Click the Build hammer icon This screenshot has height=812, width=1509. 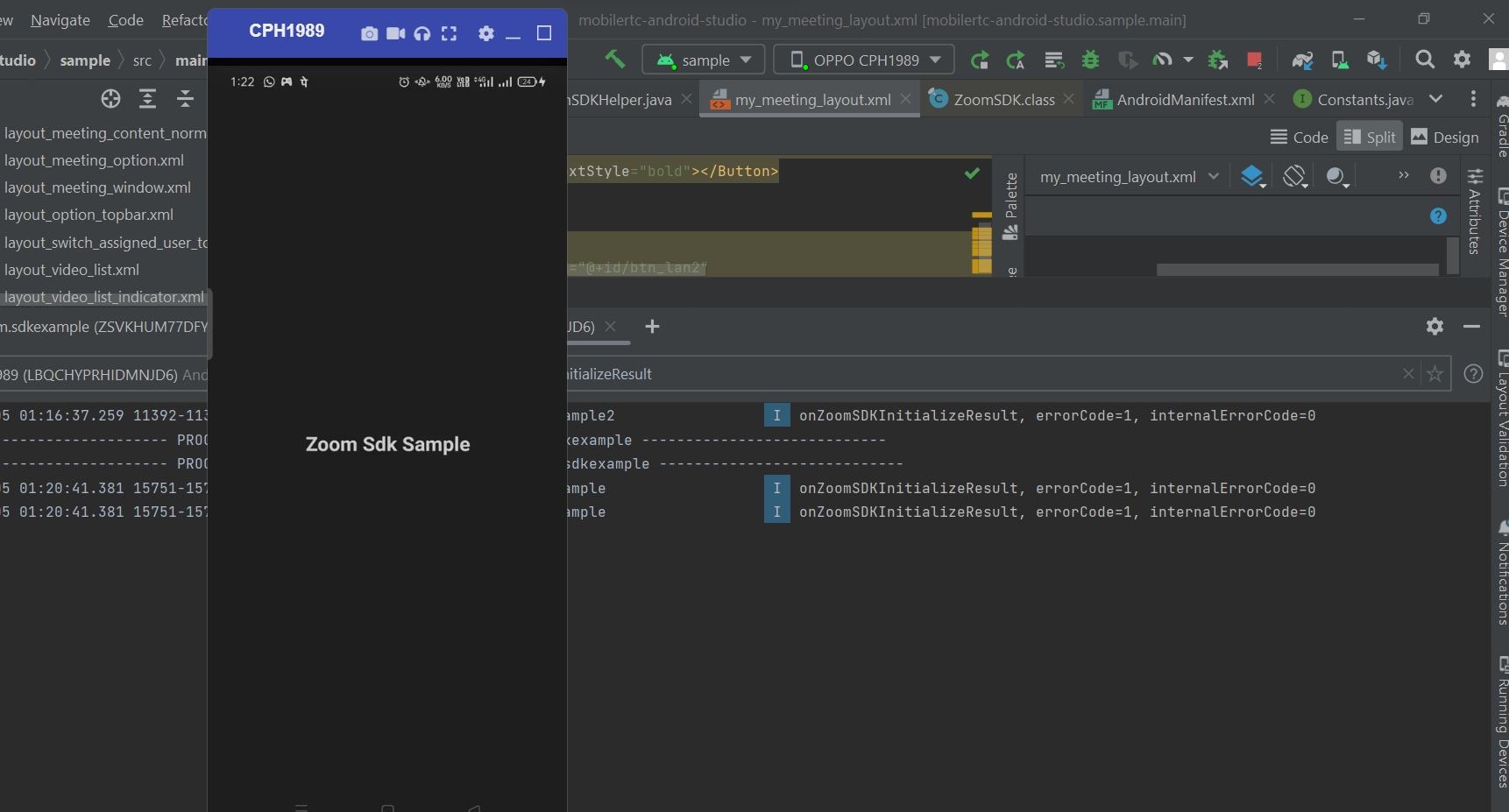[614, 60]
